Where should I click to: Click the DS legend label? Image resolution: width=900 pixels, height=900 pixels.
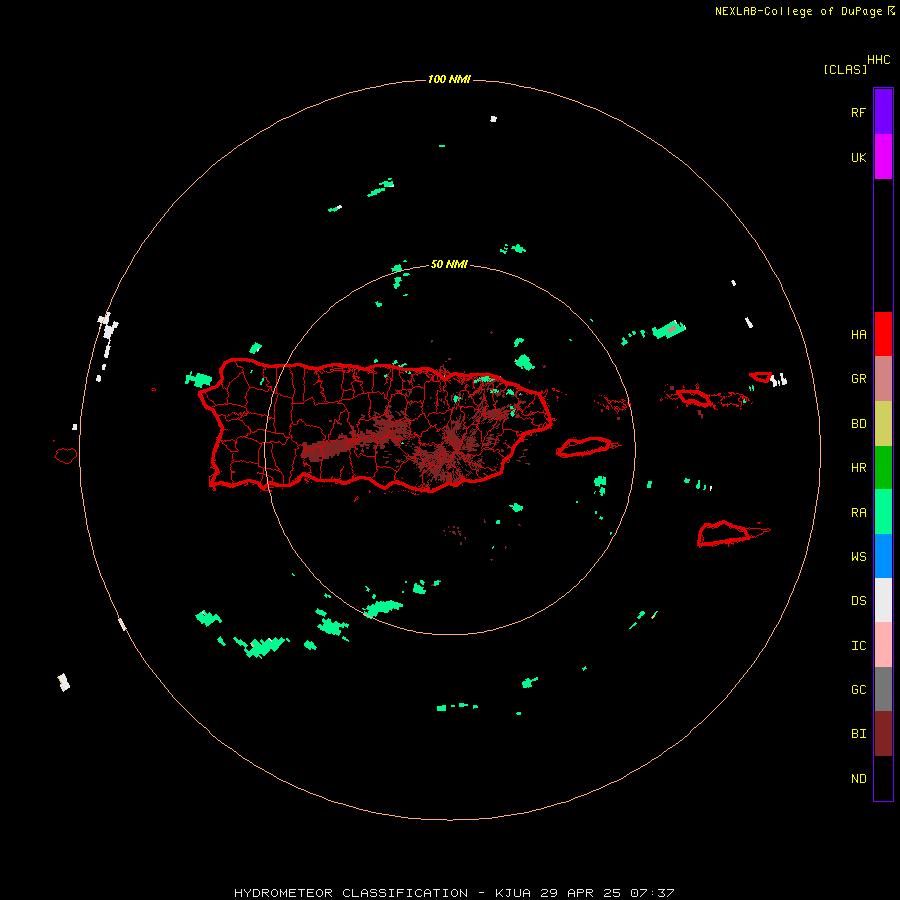tap(858, 601)
